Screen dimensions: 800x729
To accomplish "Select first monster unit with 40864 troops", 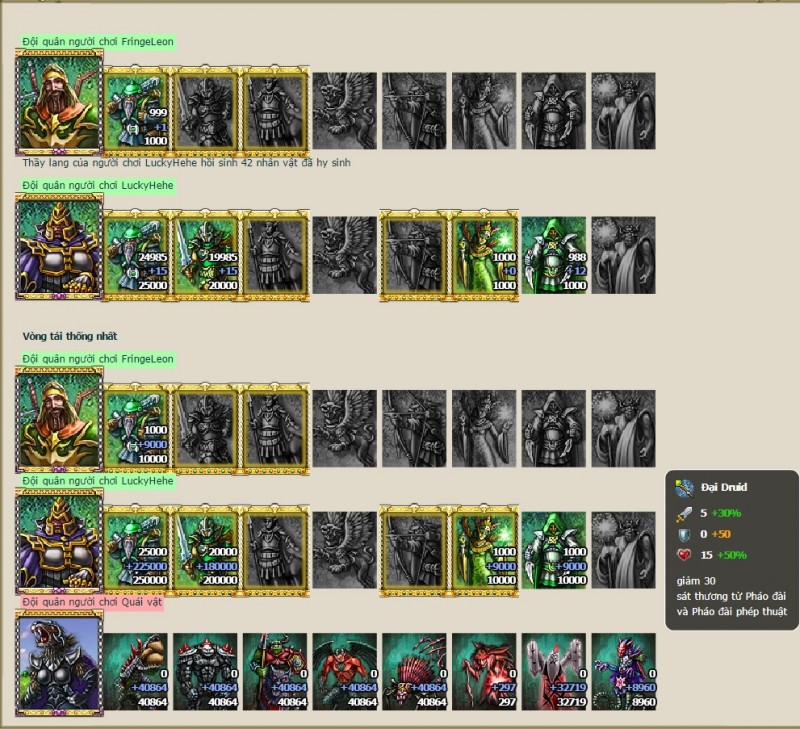I will [136, 672].
